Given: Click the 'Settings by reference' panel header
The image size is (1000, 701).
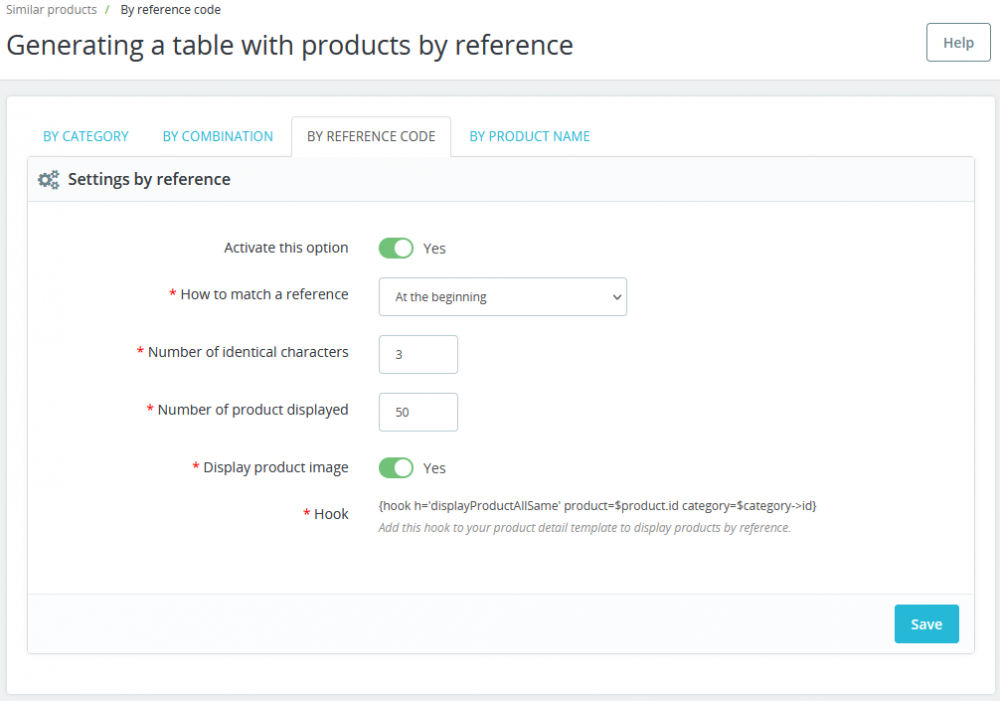Looking at the screenshot, I should click(x=149, y=178).
